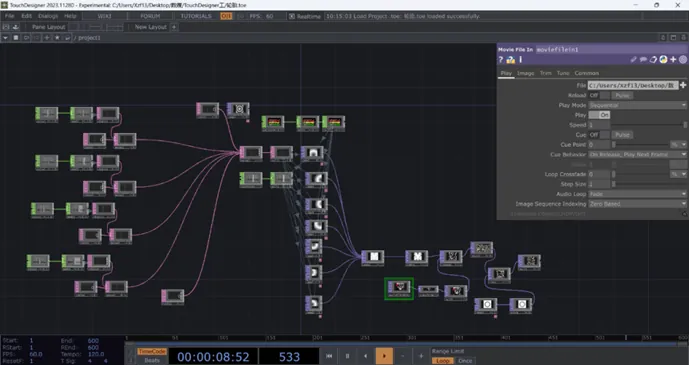Adjust the Cue Point slider
Screen dimensions: 689x365
tap(640, 145)
